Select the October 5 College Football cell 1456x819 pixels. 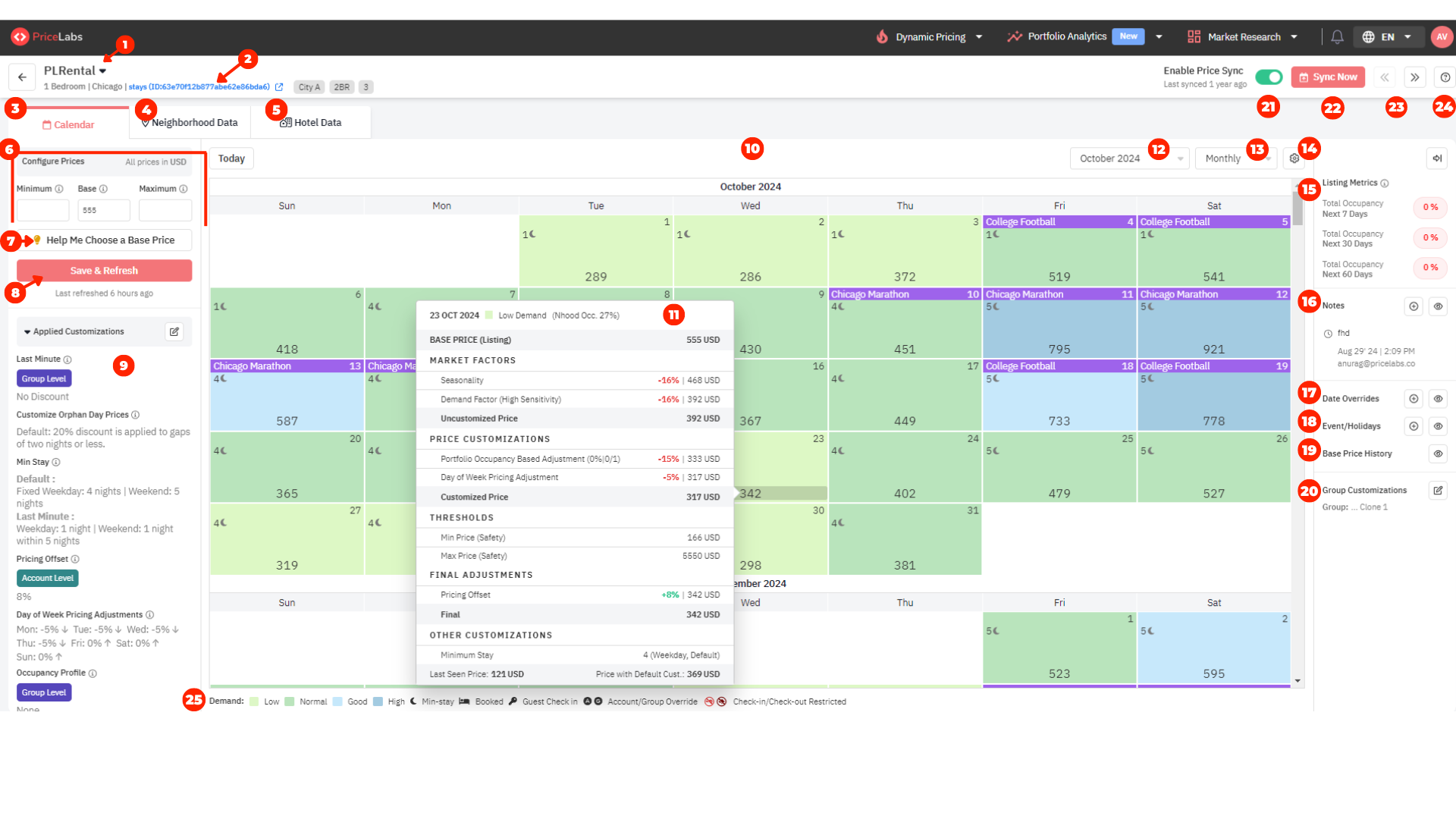coord(1214,251)
